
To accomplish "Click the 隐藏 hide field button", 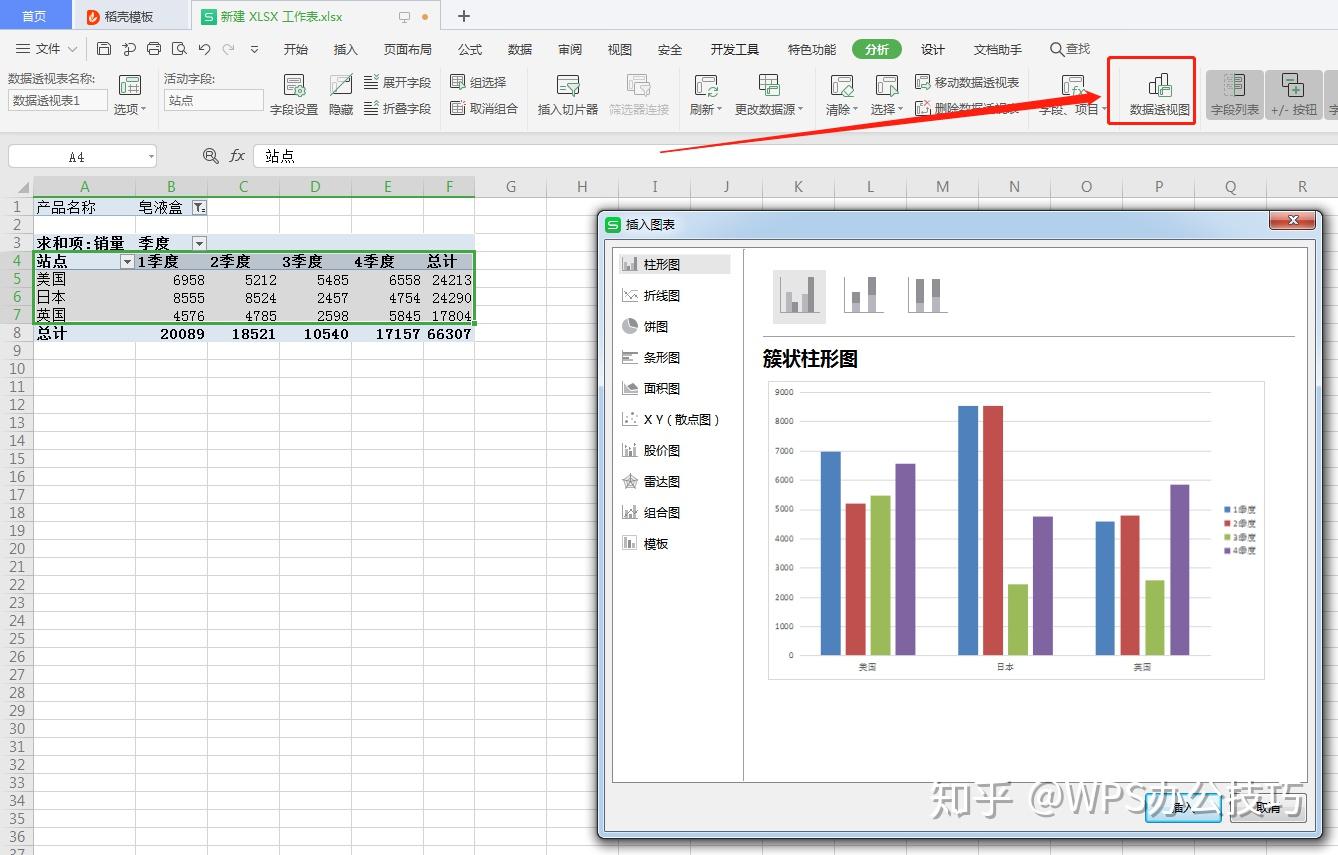I will 341,95.
